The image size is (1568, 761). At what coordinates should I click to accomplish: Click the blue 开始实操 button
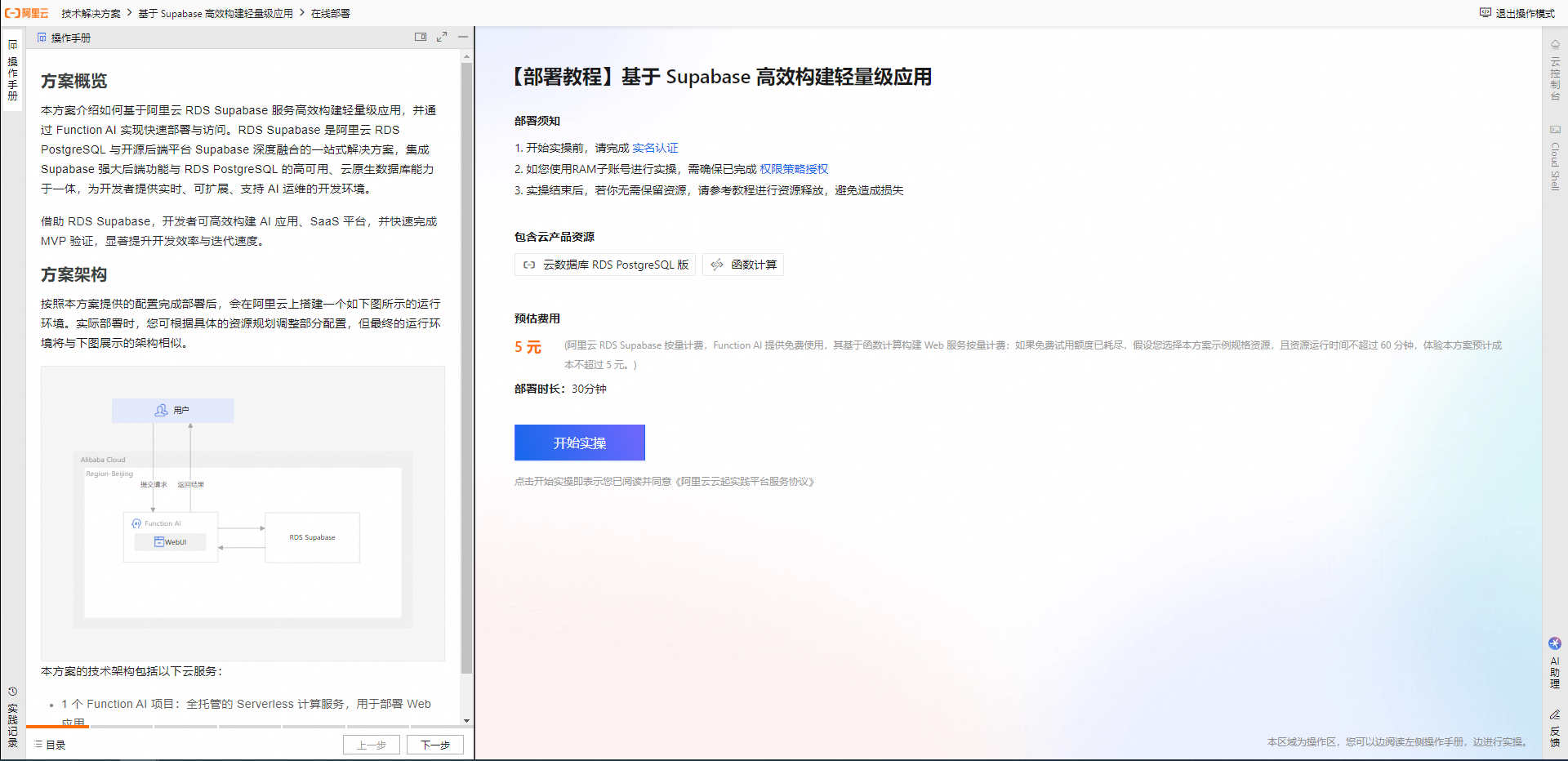point(580,443)
